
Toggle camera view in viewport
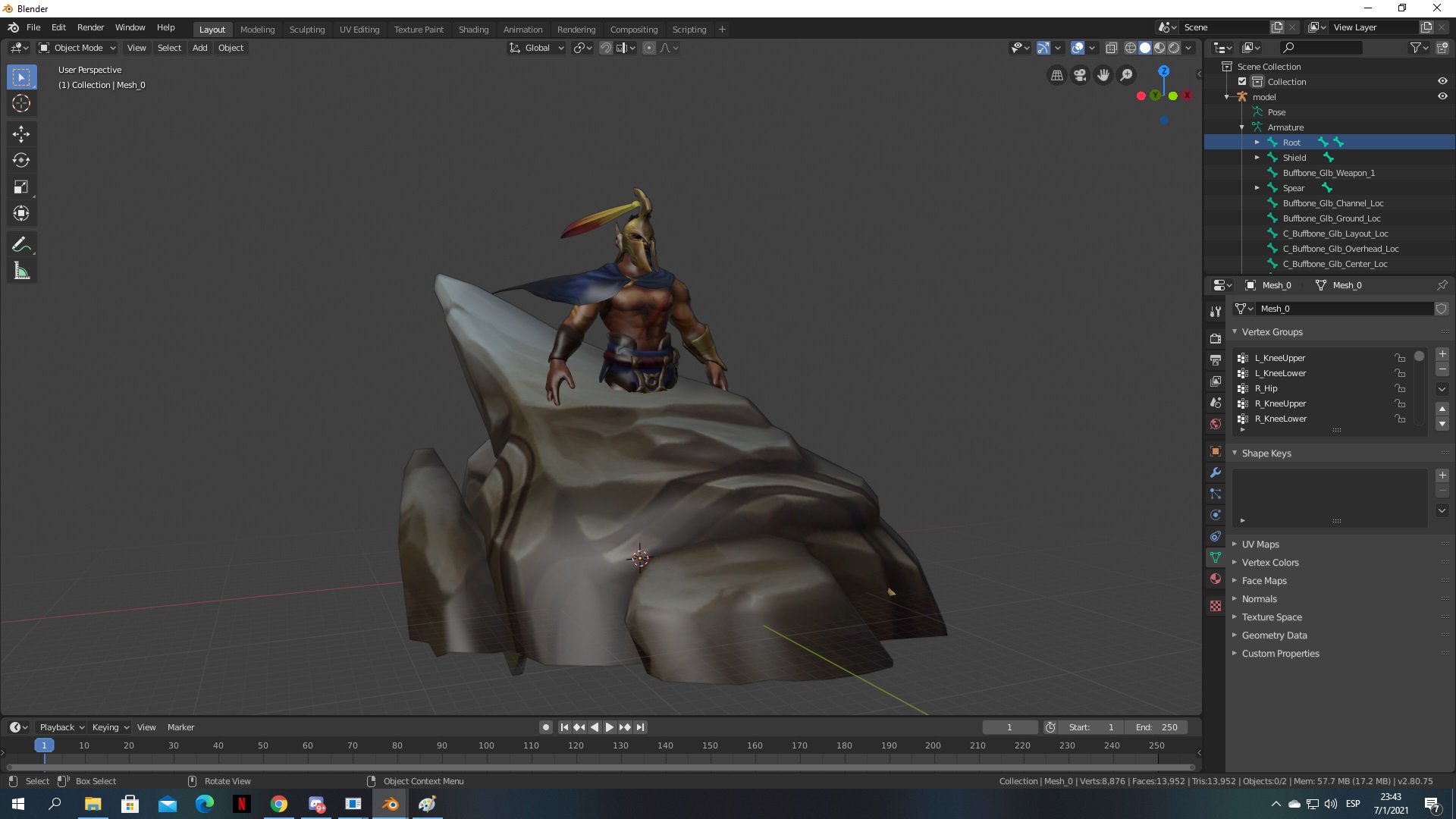1080,75
